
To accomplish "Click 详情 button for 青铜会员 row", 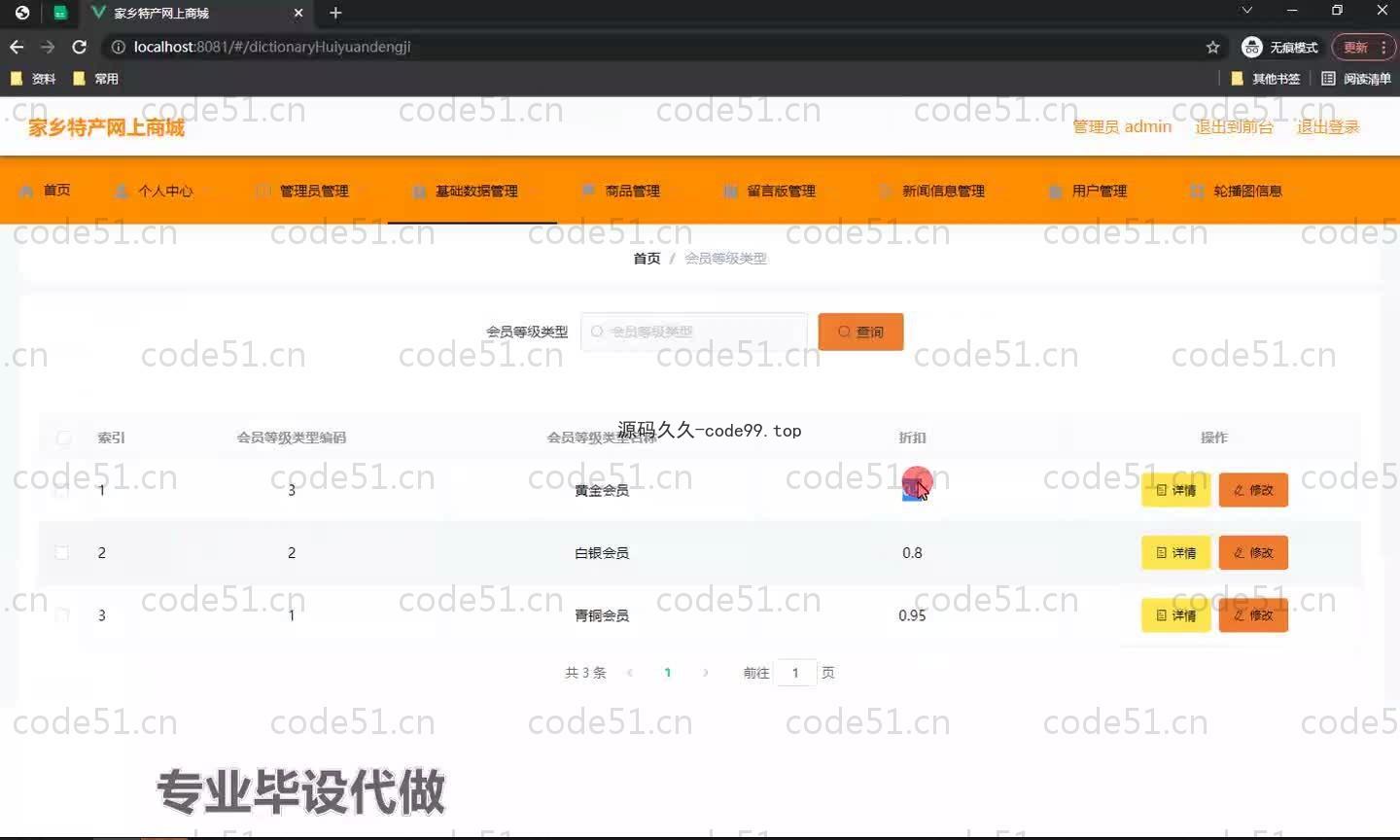I will 1175,615.
